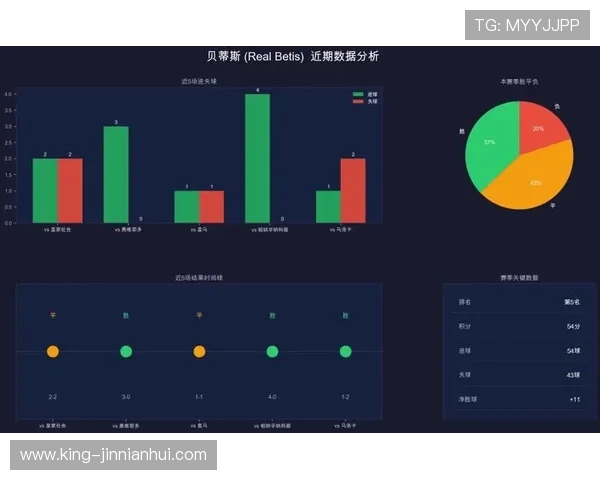Click the 1-1 score label
This screenshot has width=600, height=480.
coord(199,397)
